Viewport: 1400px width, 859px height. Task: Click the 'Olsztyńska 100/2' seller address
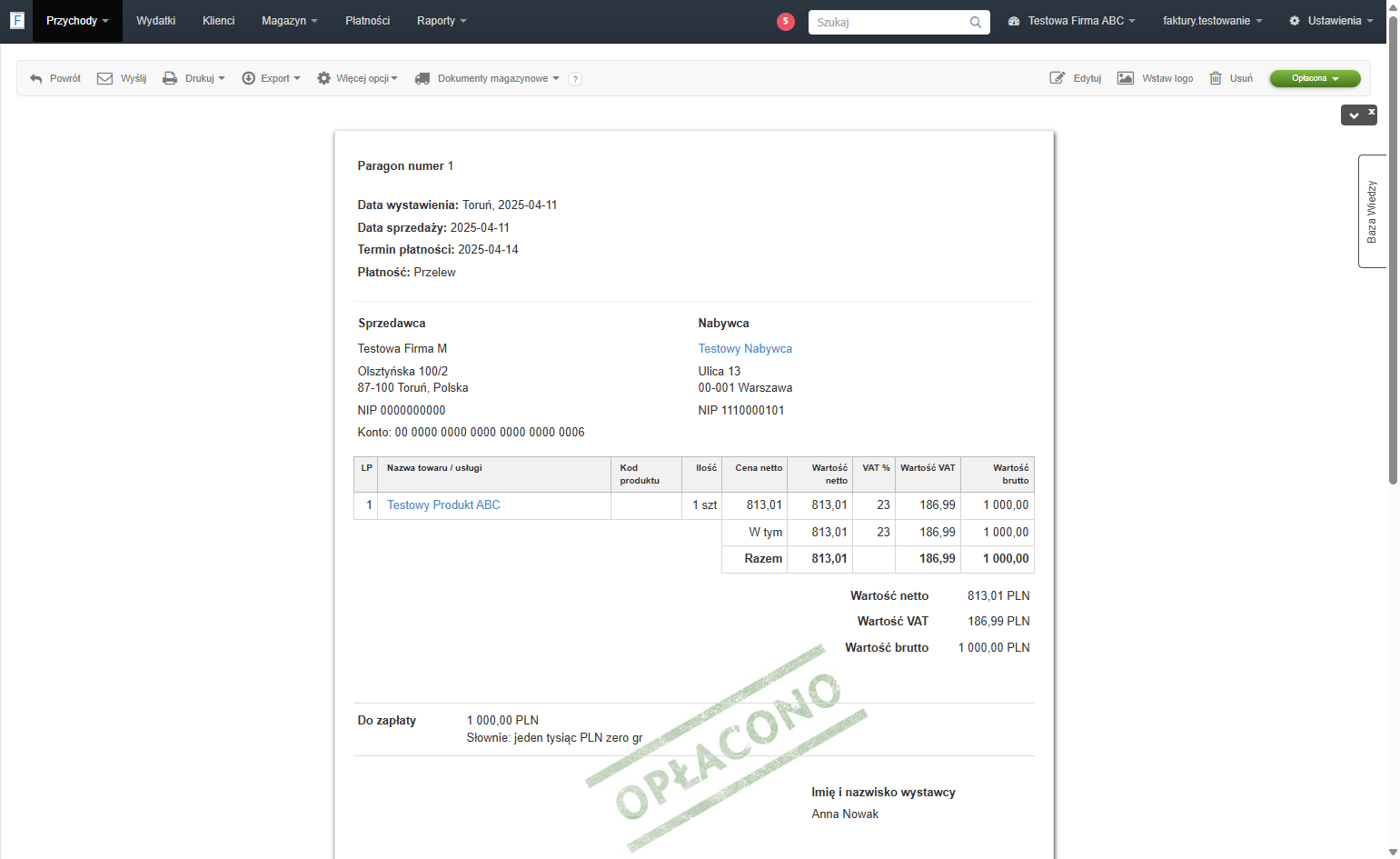402,372
